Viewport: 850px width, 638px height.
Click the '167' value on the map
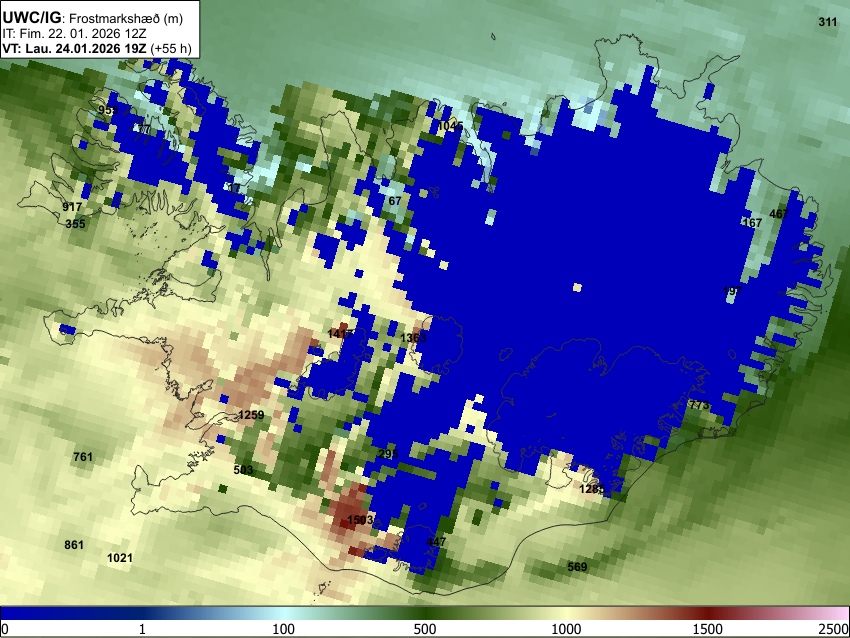pyautogui.click(x=752, y=222)
